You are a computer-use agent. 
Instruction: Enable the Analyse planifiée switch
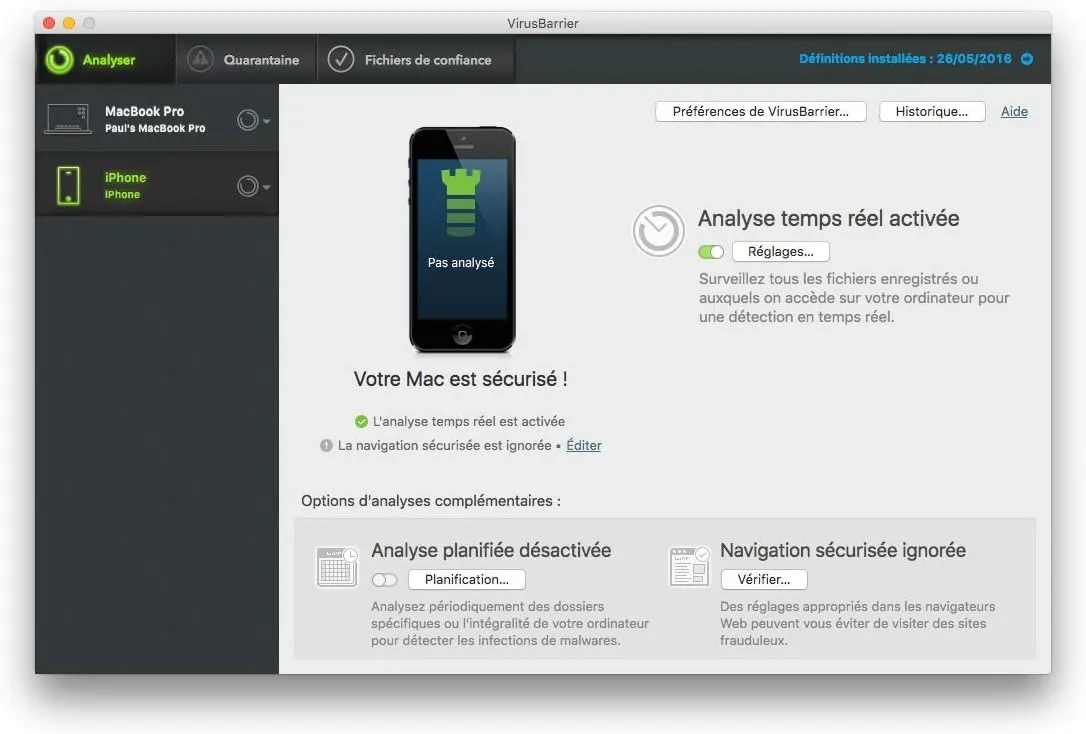[383, 579]
